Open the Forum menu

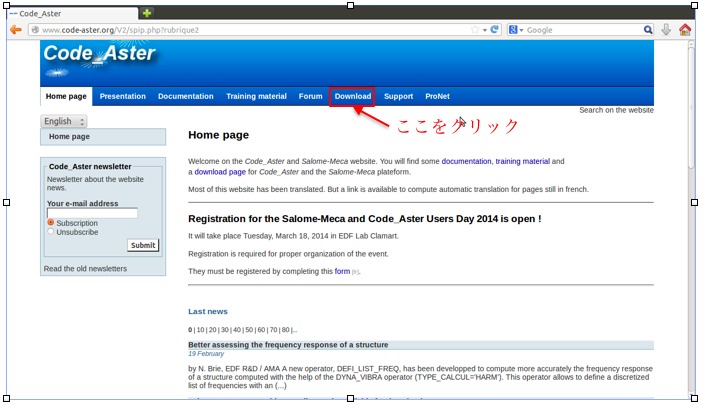pos(311,96)
